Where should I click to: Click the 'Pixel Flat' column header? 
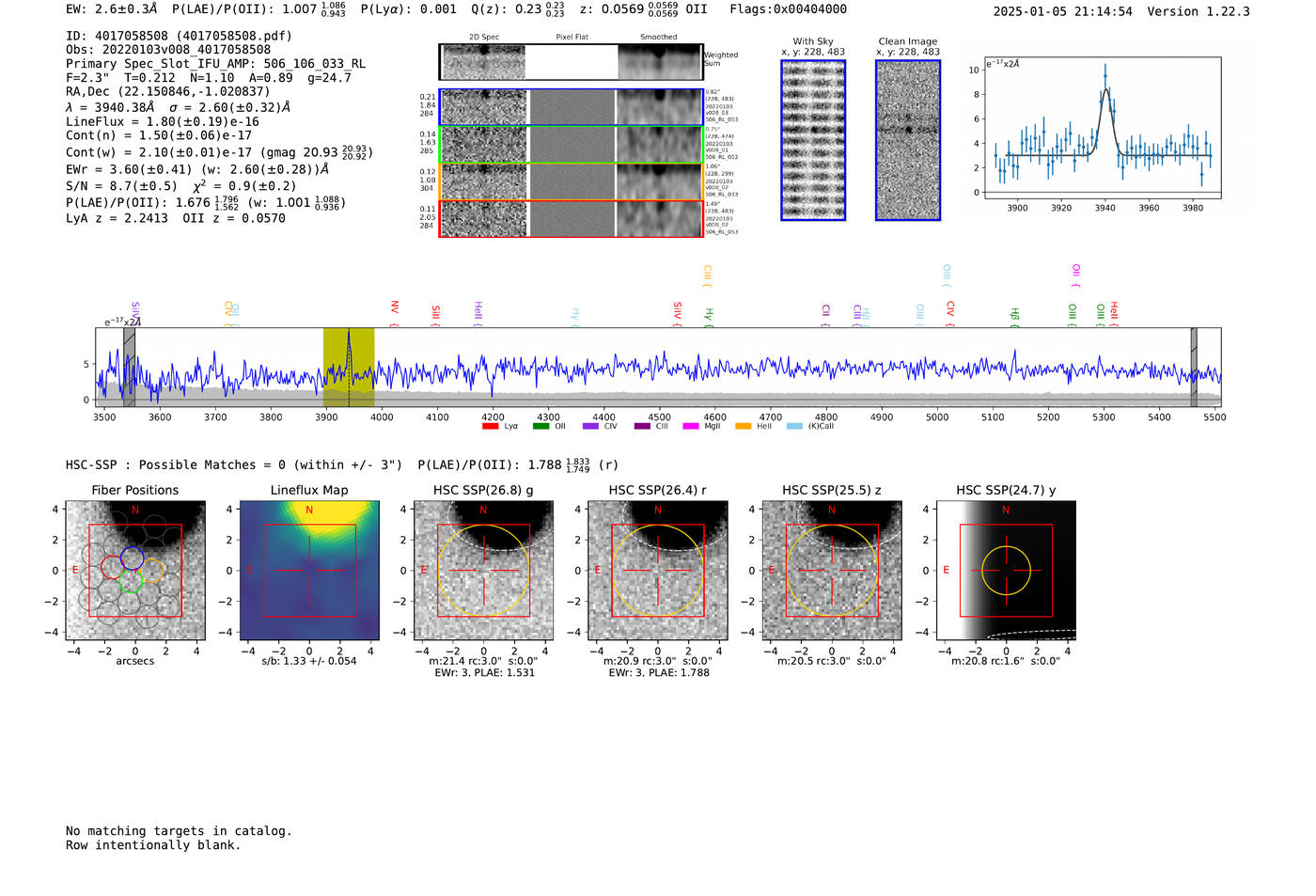click(x=572, y=38)
